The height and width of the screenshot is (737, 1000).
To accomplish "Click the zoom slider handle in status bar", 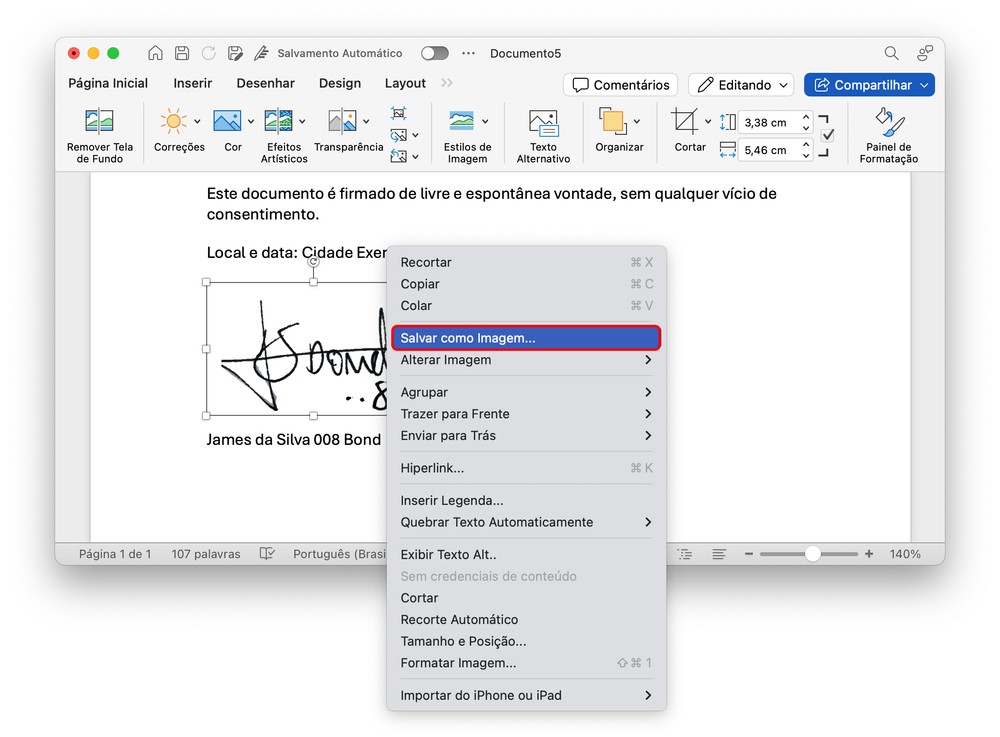I will [x=813, y=554].
